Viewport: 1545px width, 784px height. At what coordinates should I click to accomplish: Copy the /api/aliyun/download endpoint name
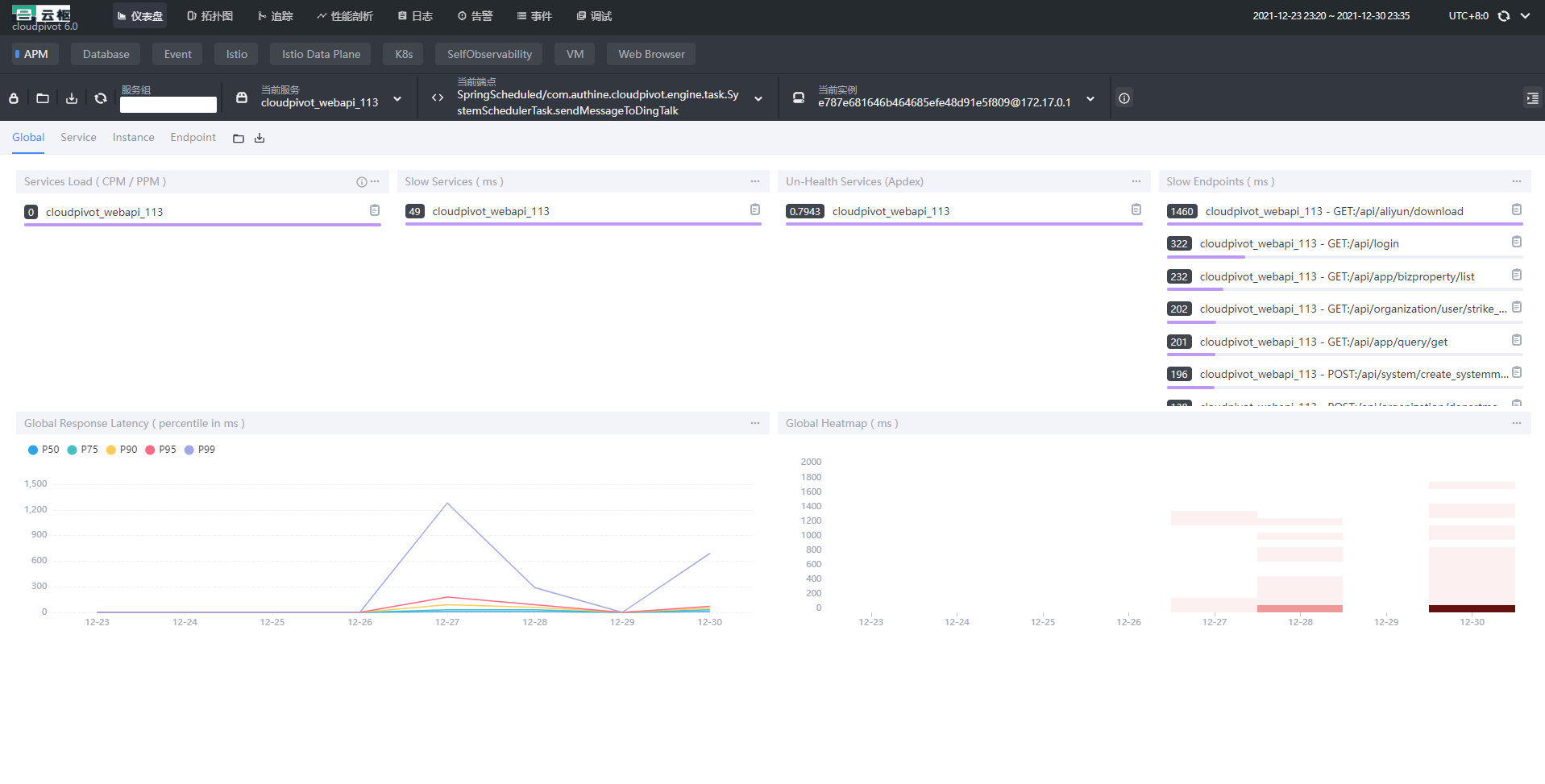[x=1517, y=209]
